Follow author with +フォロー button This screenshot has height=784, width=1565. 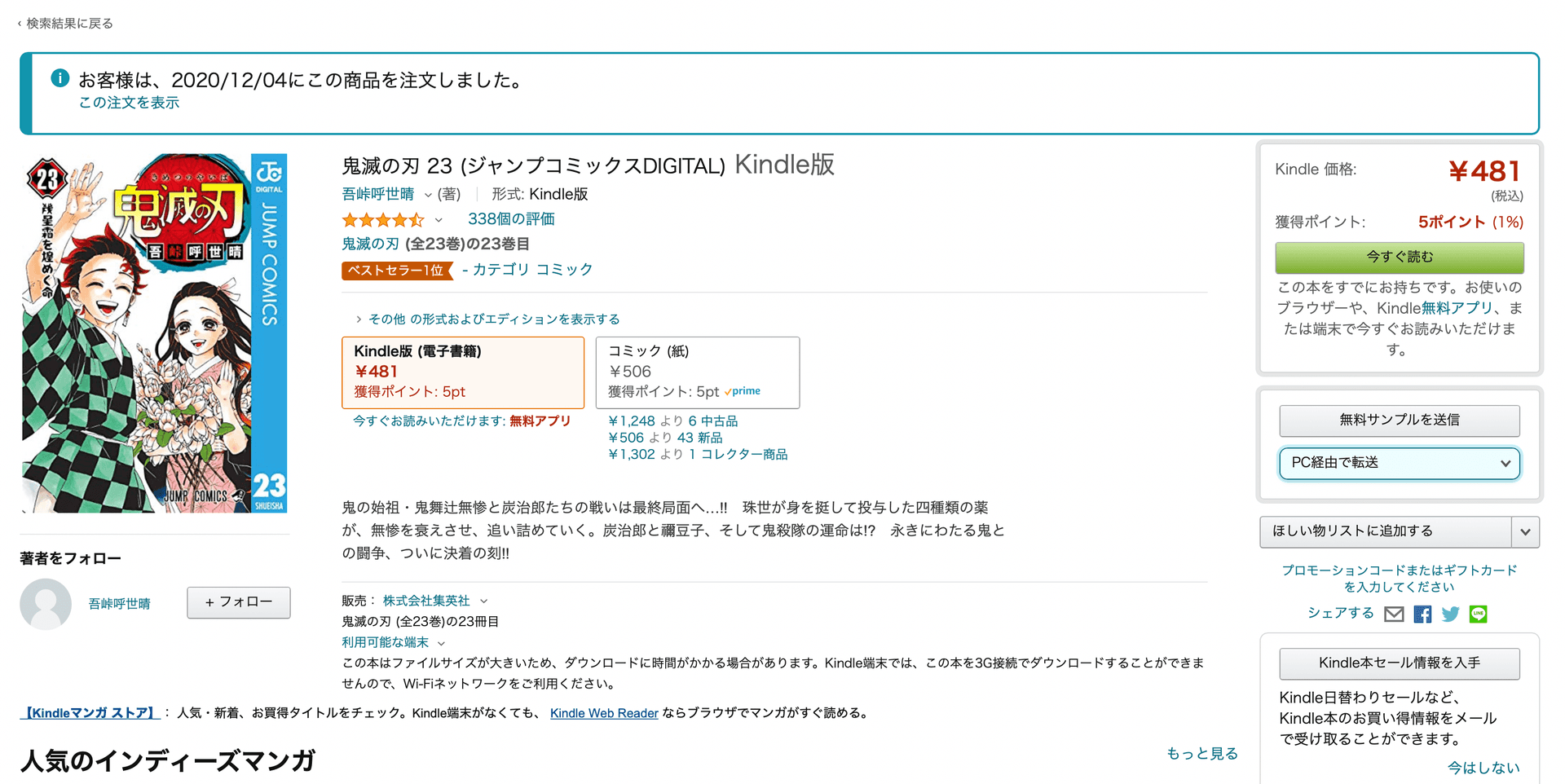239,602
